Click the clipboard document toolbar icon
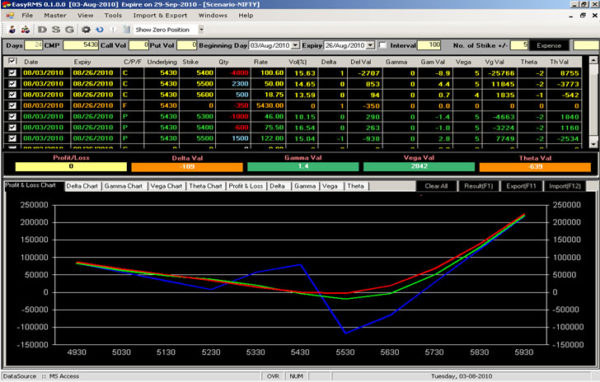 [127, 29]
